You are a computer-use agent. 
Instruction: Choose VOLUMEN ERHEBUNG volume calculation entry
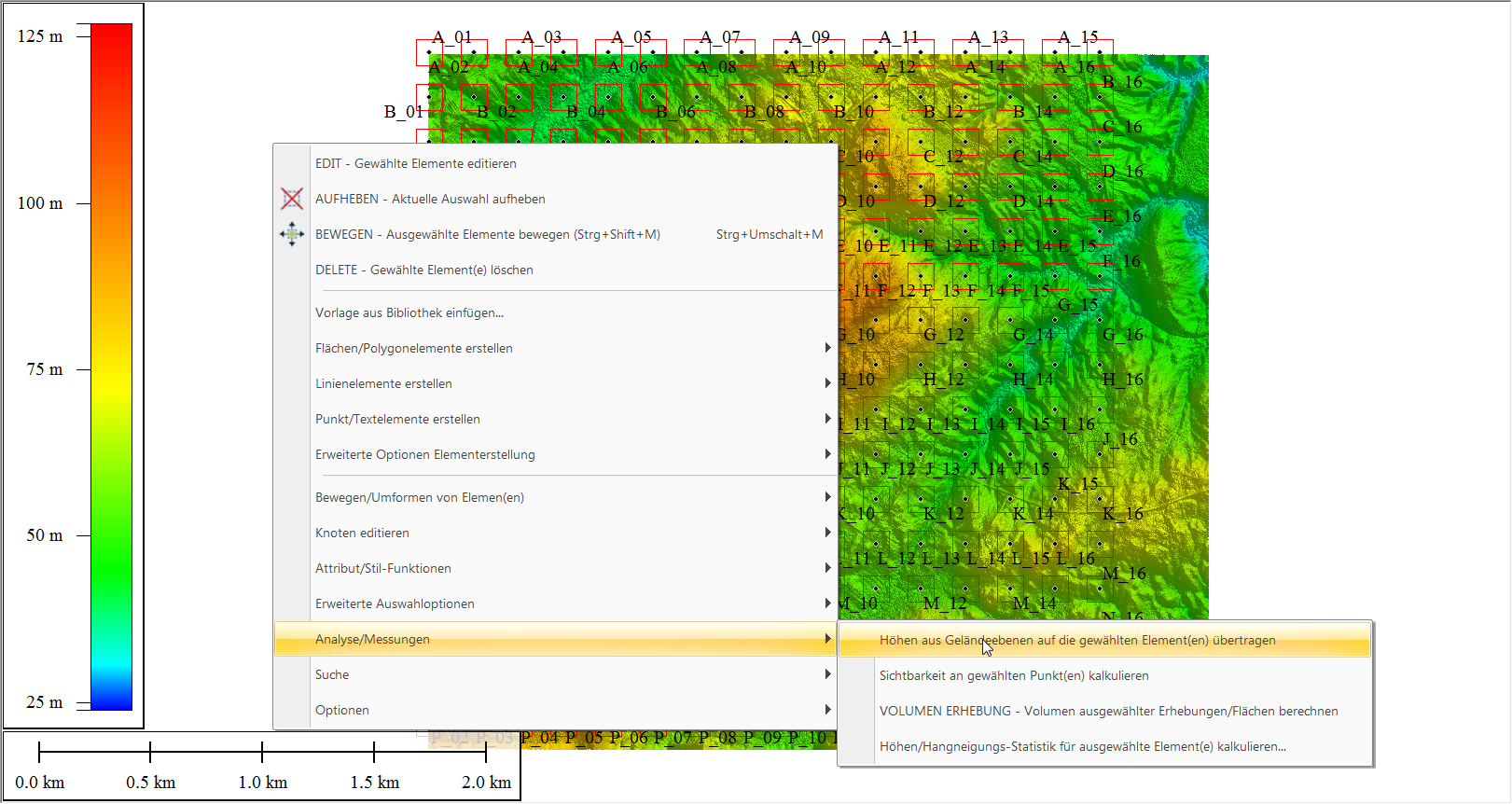click(1105, 711)
